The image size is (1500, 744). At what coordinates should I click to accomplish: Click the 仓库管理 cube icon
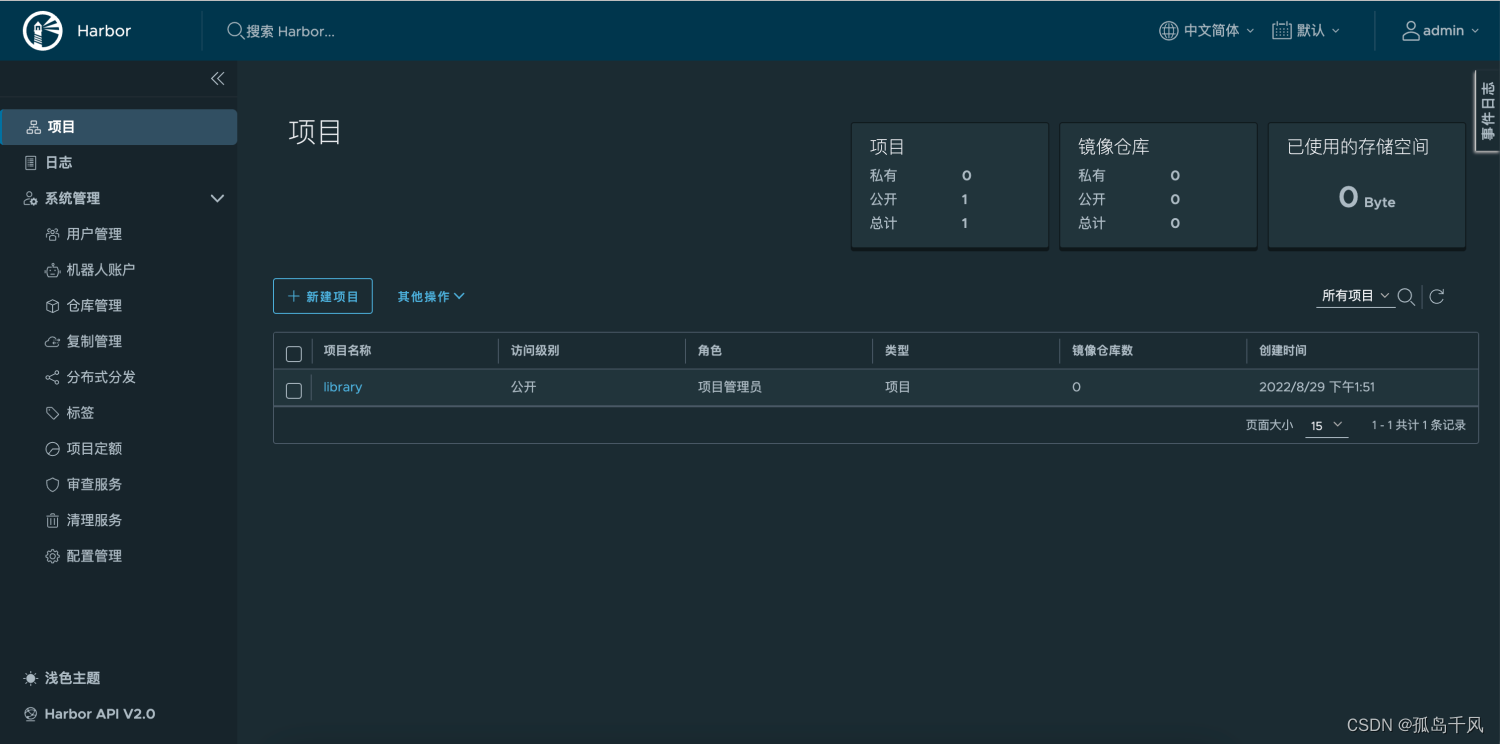pos(53,306)
